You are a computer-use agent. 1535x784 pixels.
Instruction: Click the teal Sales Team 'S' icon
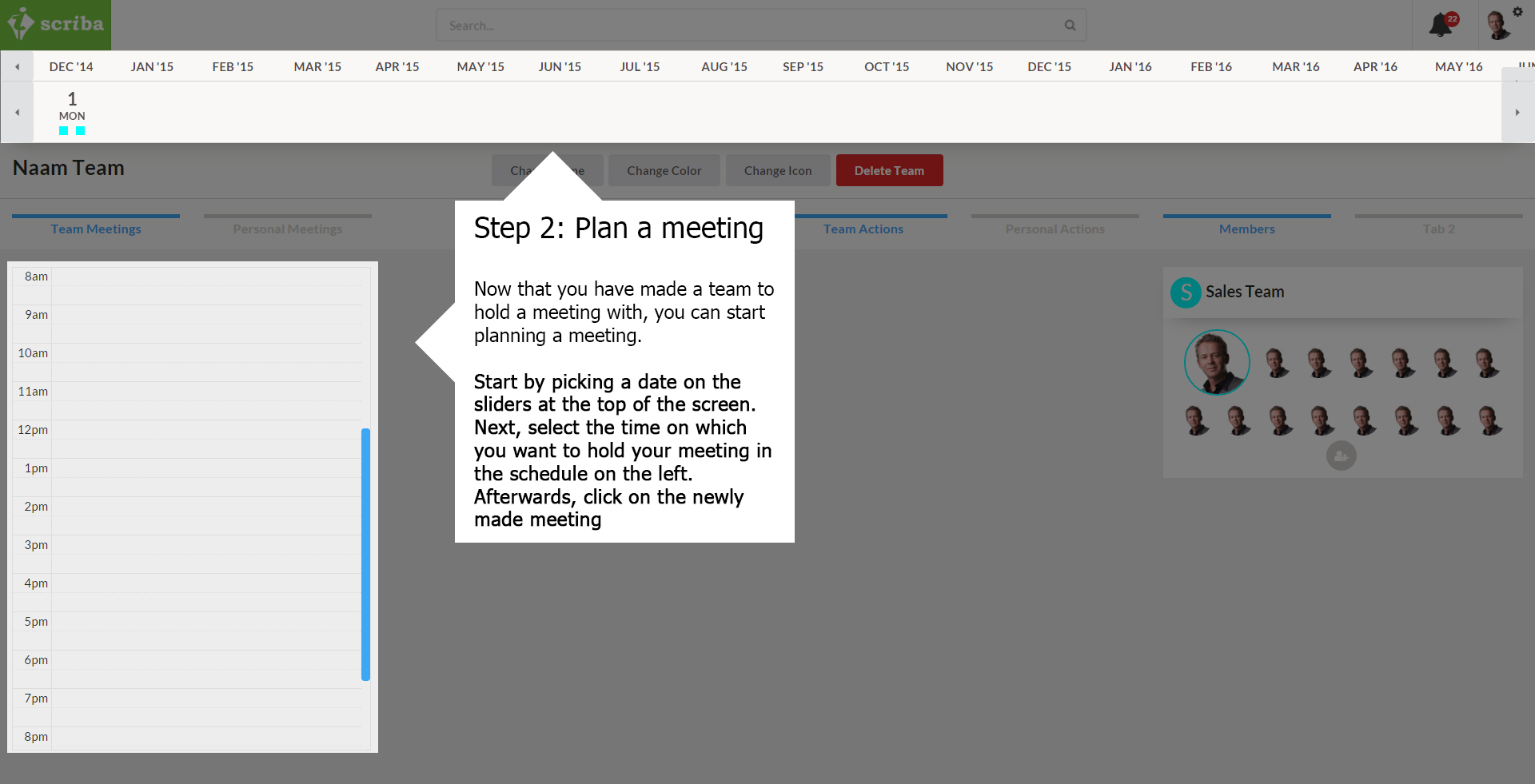1186,293
